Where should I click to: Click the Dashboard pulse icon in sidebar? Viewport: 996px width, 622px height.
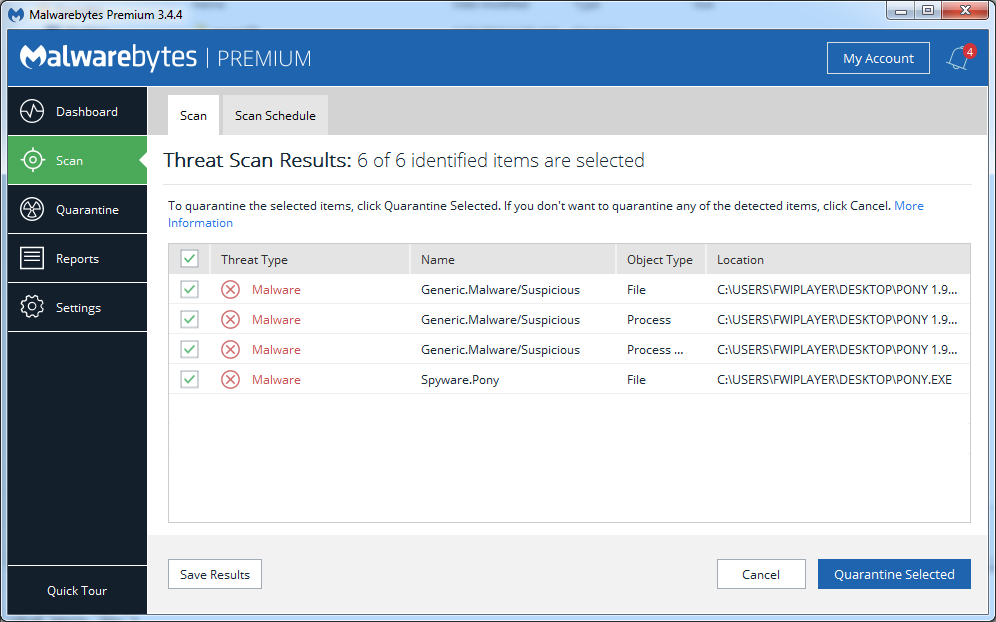(32, 111)
